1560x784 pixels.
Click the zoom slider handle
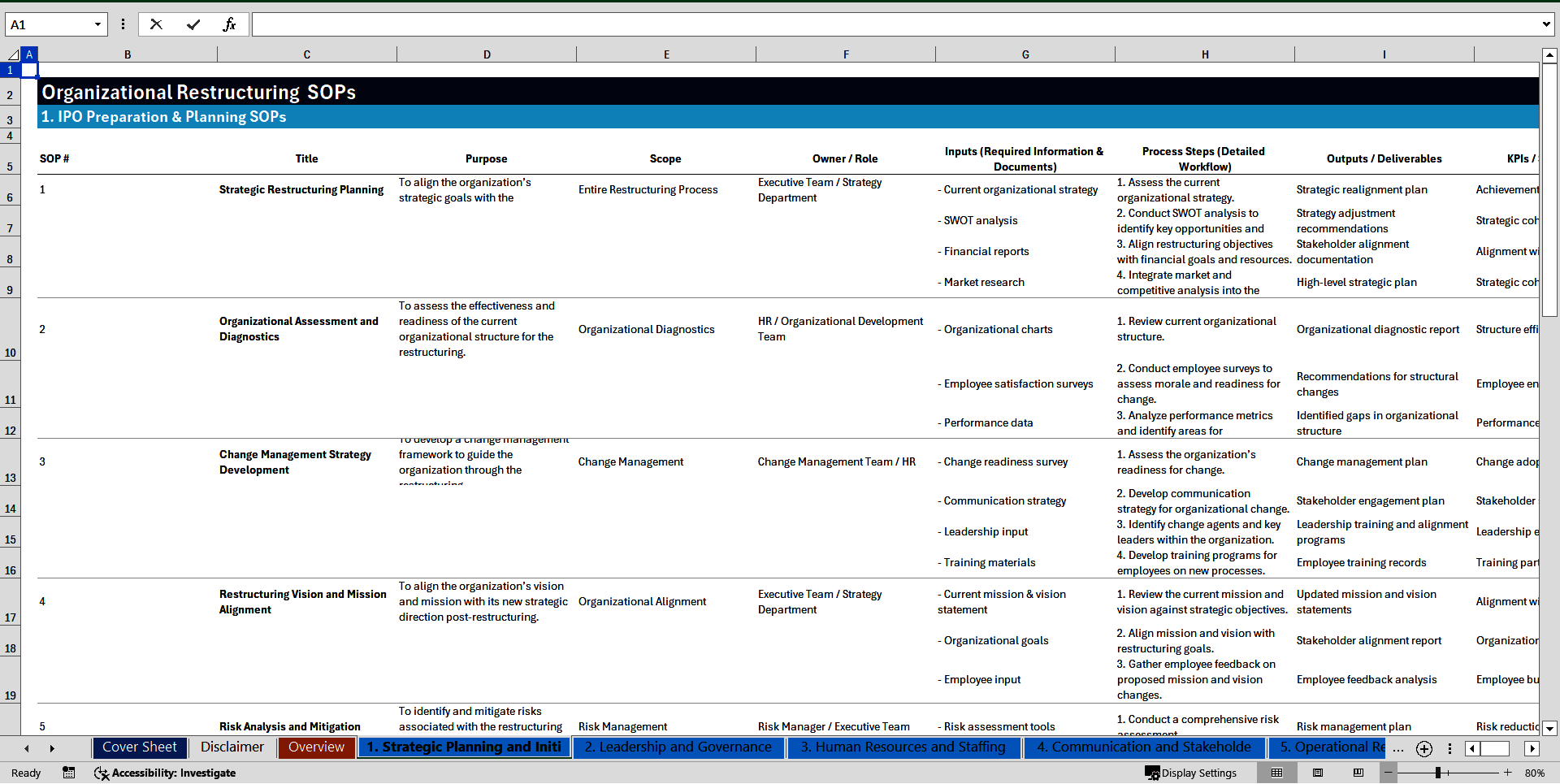click(1437, 773)
